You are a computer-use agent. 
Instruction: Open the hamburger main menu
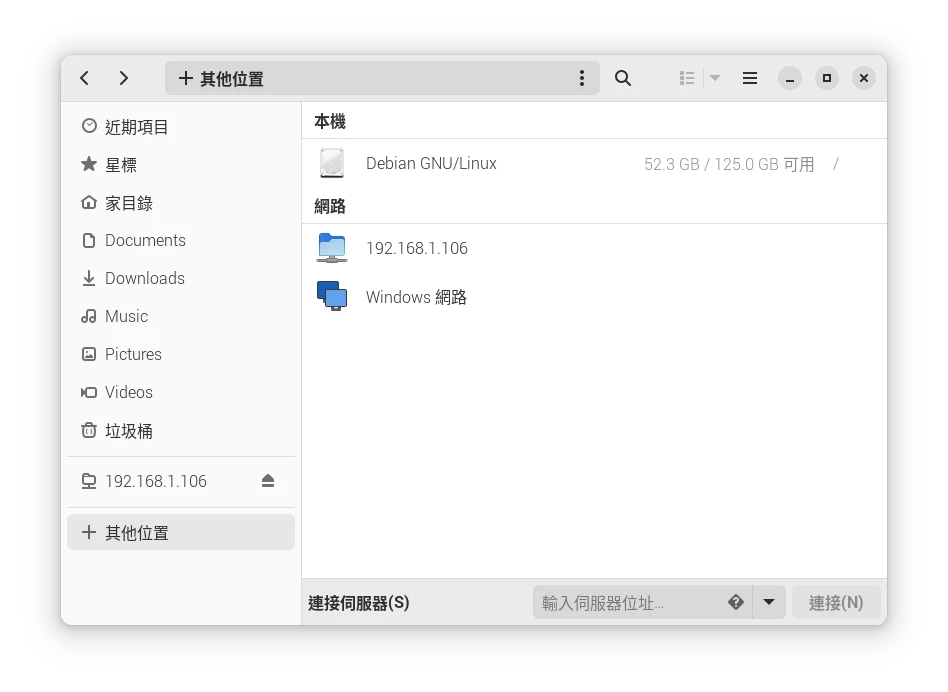750,78
